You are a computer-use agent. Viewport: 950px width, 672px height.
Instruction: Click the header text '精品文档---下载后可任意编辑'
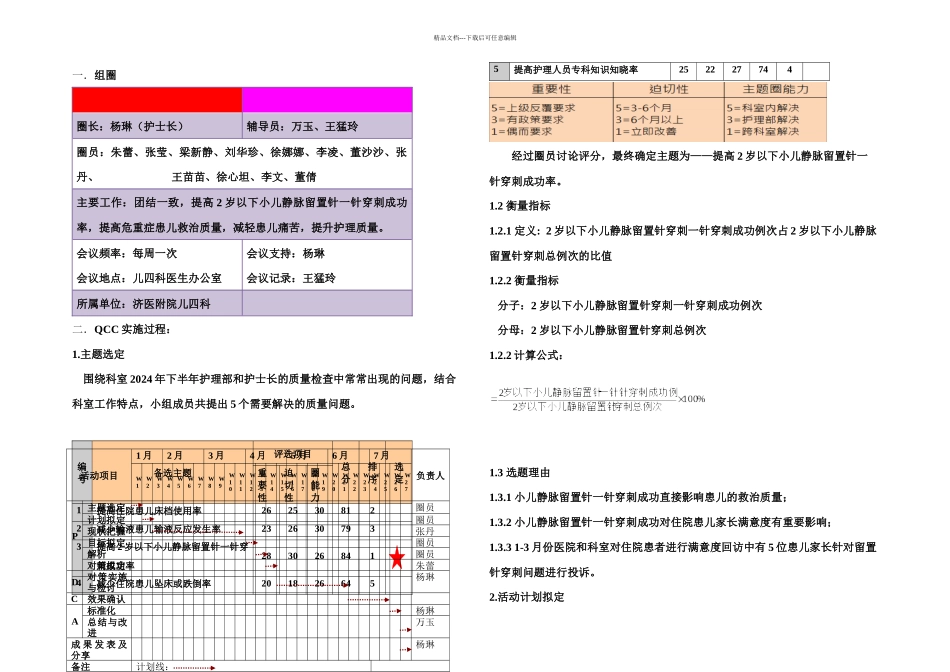tap(474, 38)
